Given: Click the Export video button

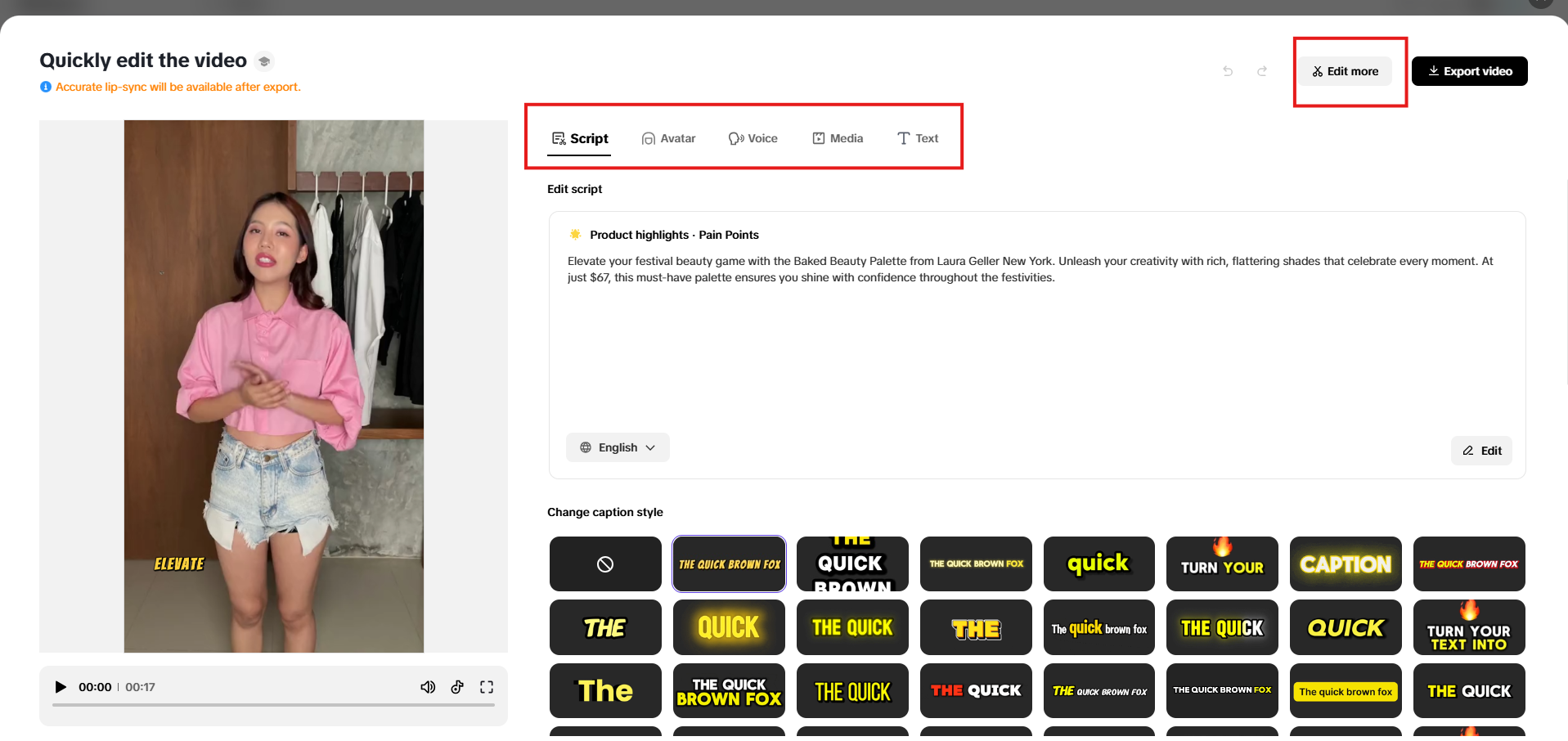Looking at the screenshot, I should [1469, 71].
